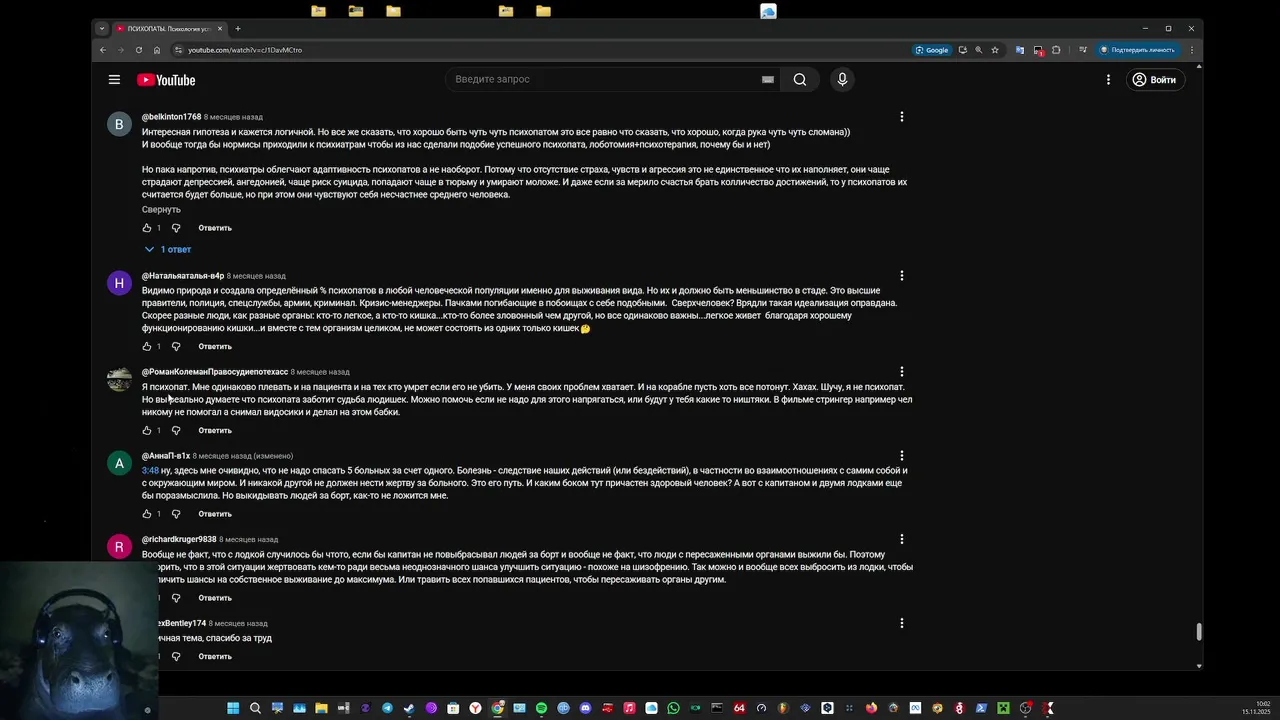Reply to @РоманКолеманПравосудиепотехасс comment

(215, 431)
